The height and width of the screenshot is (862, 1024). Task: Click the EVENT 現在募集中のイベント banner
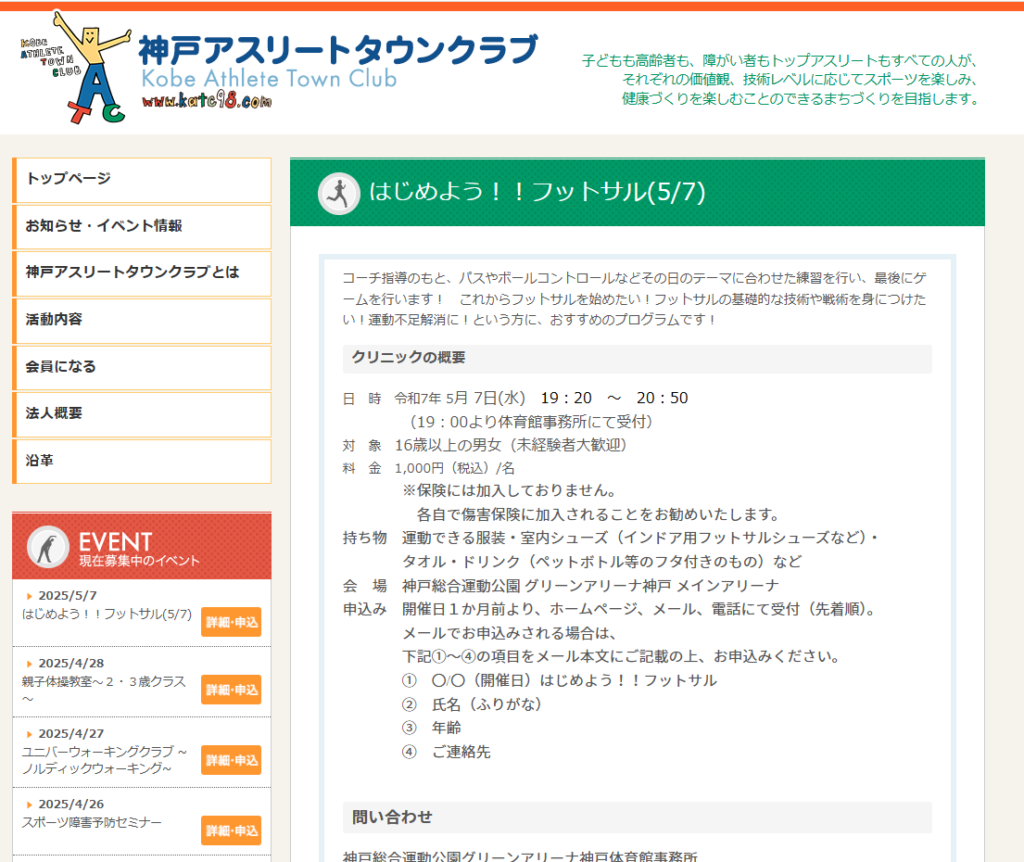pyautogui.click(x=142, y=547)
